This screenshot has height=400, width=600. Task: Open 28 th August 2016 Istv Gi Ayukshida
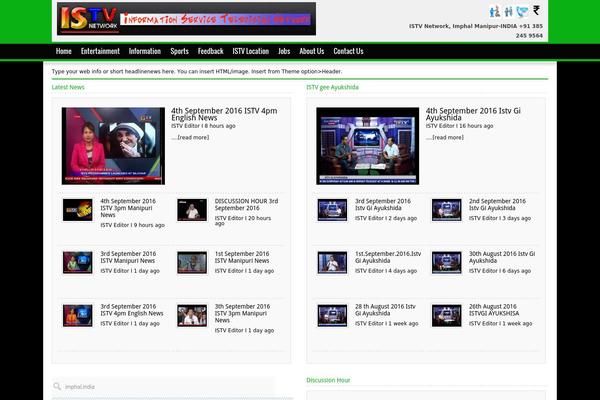click(385, 310)
